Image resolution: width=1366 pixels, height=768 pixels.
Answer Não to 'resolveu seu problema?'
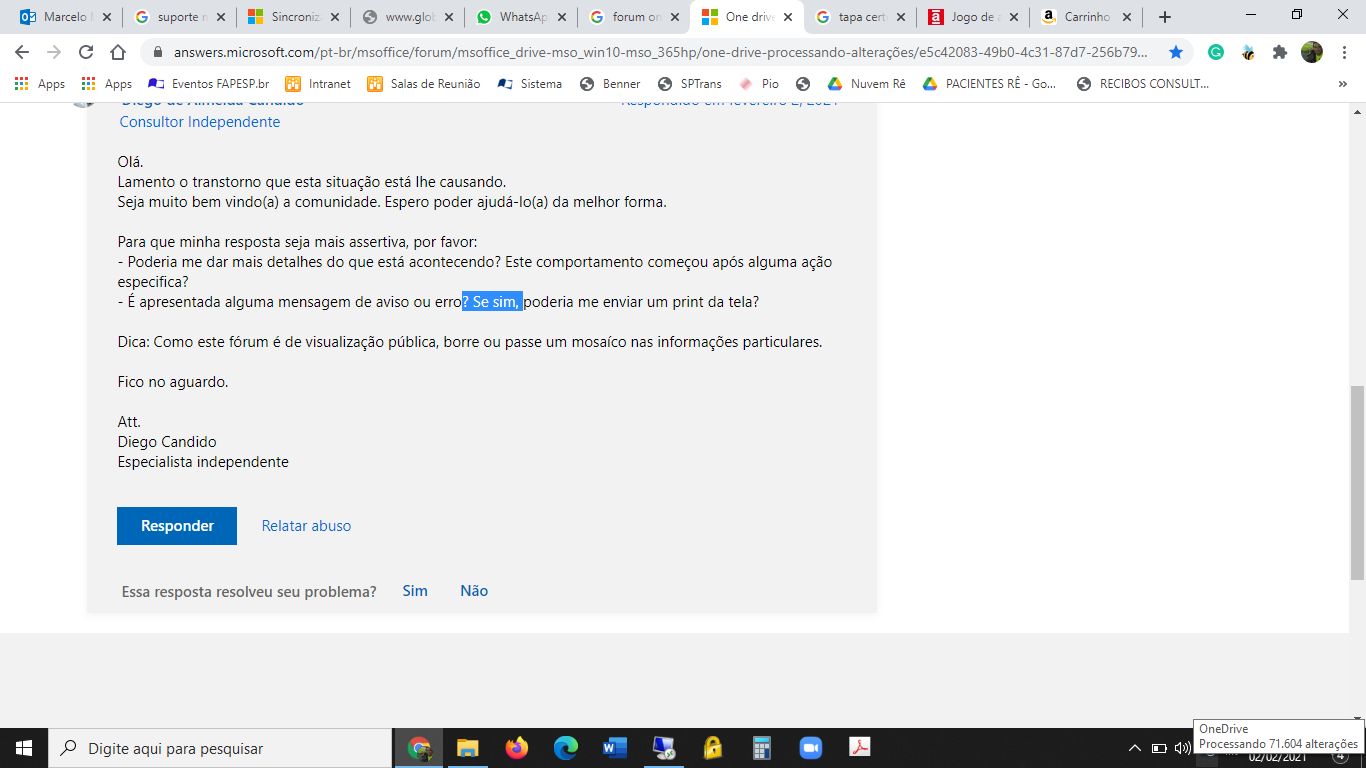(474, 591)
